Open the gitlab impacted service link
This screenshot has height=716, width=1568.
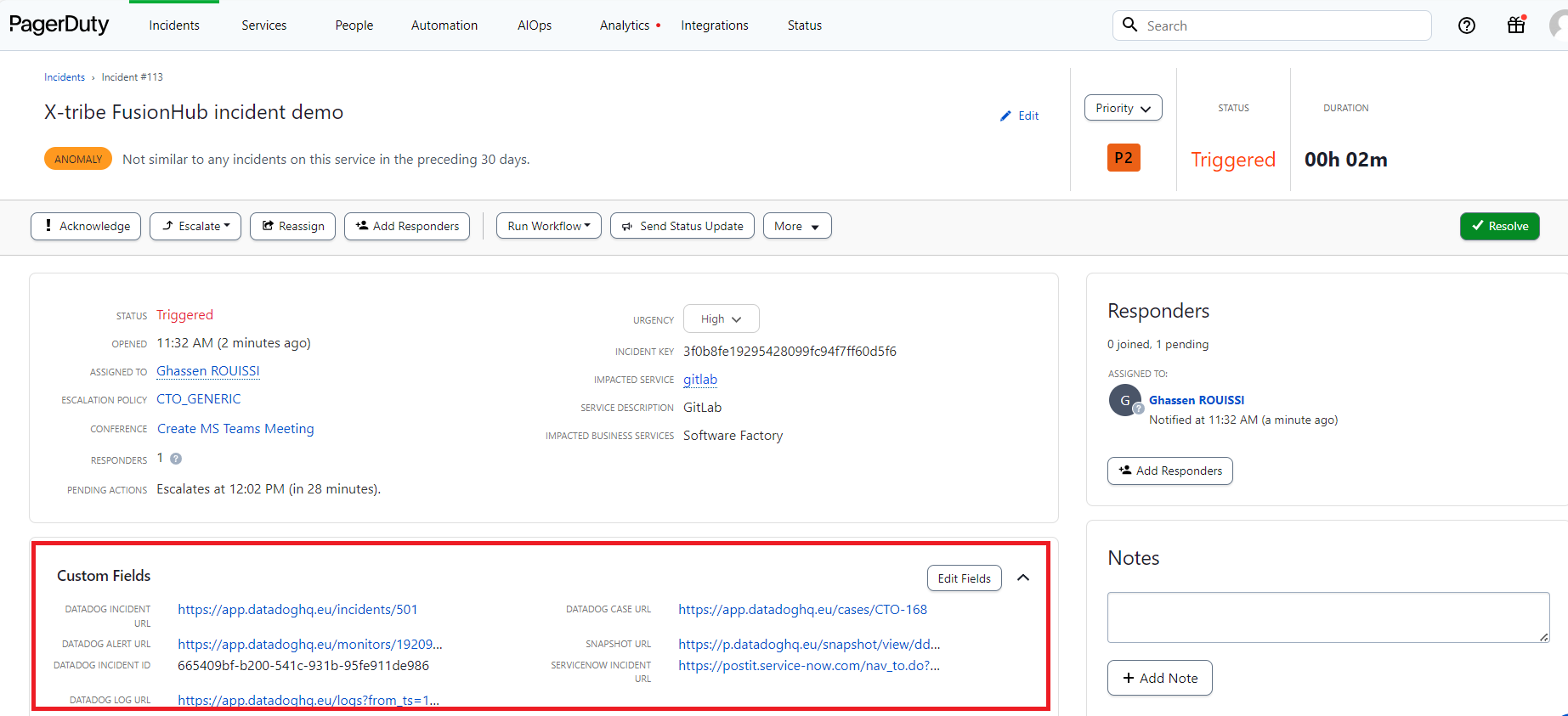click(700, 380)
